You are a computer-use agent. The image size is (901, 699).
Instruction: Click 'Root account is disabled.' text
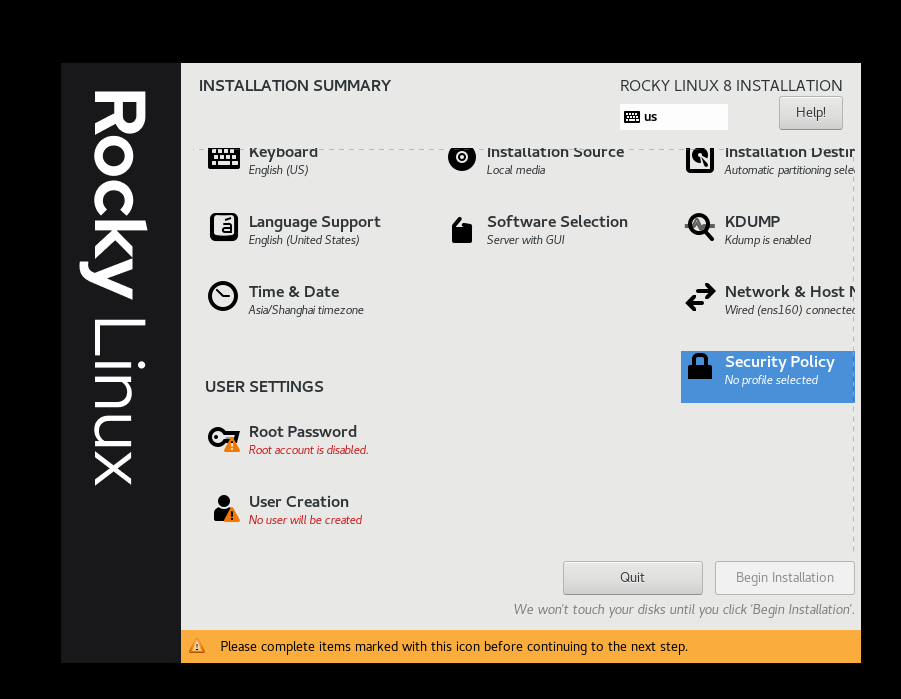tap(309, 450)
